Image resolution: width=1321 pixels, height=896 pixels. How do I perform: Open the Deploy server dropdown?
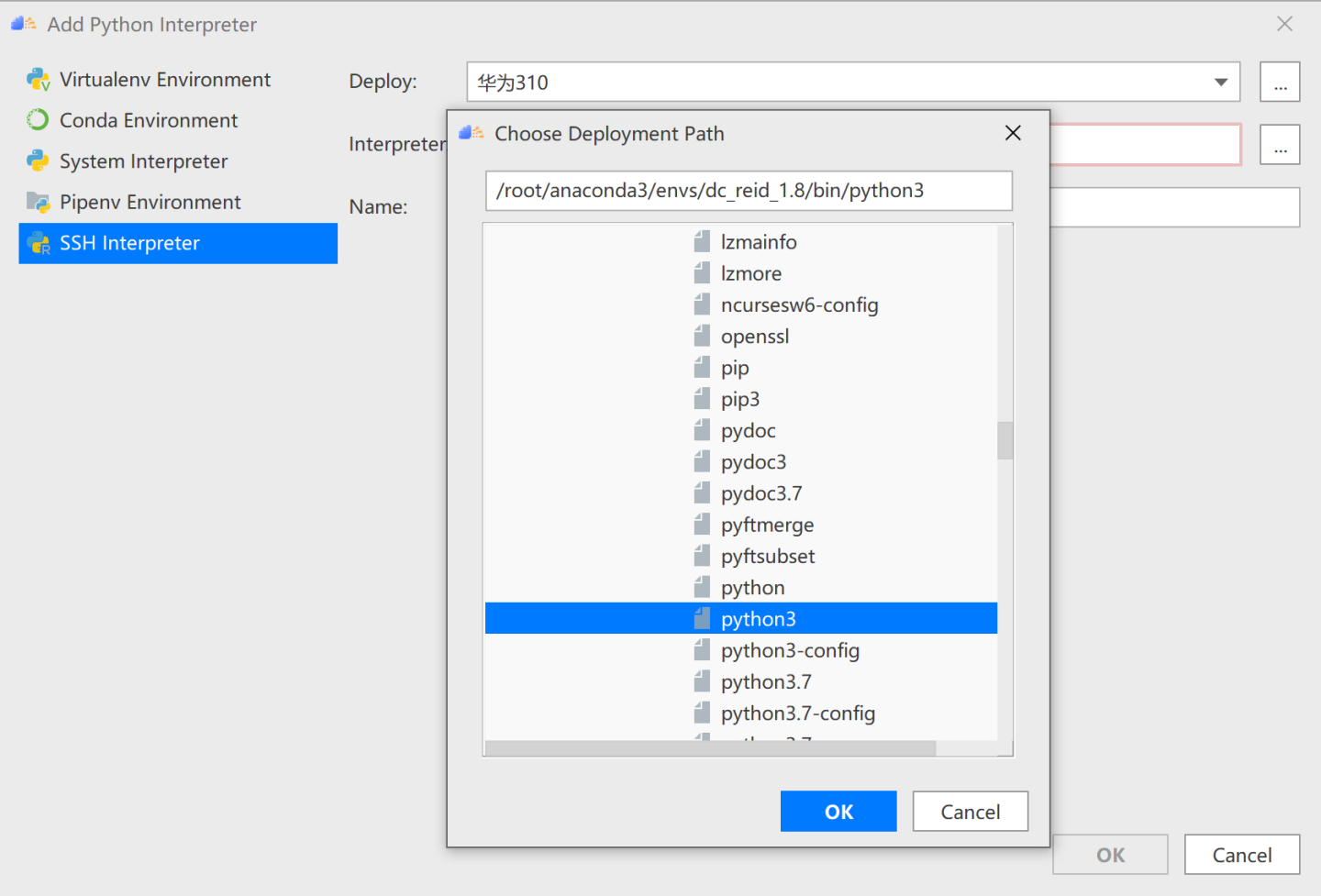coord(1219,82)
